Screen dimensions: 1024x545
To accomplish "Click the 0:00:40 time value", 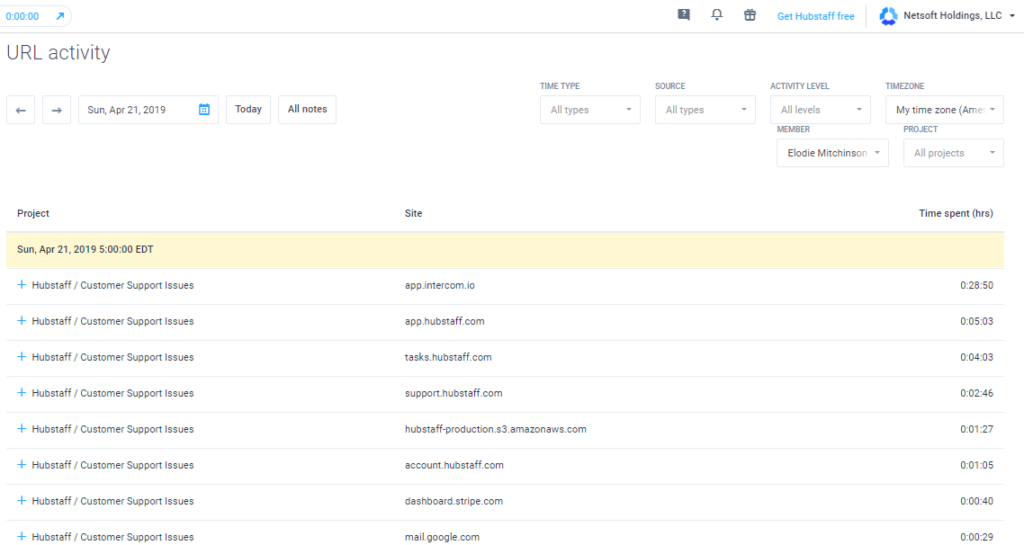I will point(976,501).
